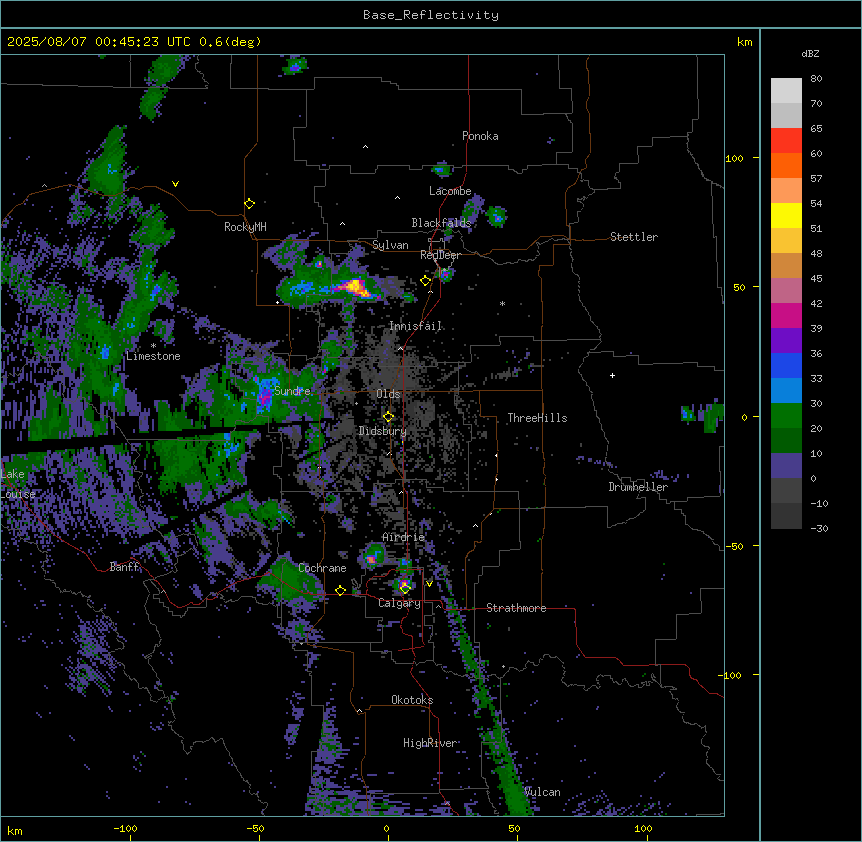Click the 45 value on the dBZ scale
Image resolution: width=862 pixels, height=842 pixels.
tap(816, 279)
